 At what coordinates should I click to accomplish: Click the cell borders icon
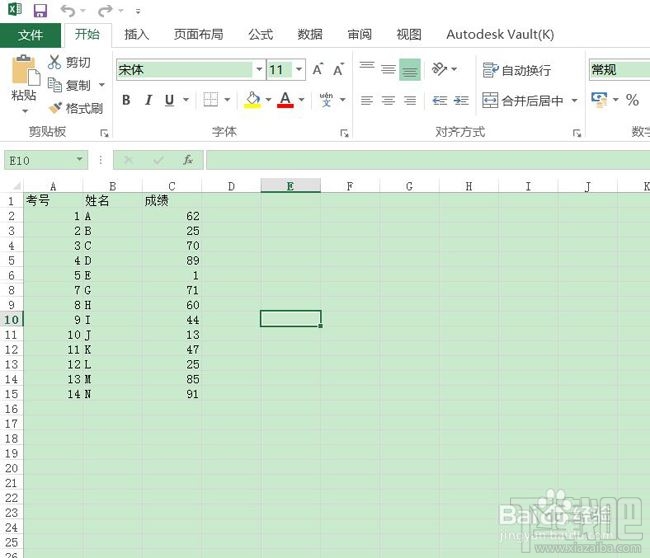[x=211, y=100]
